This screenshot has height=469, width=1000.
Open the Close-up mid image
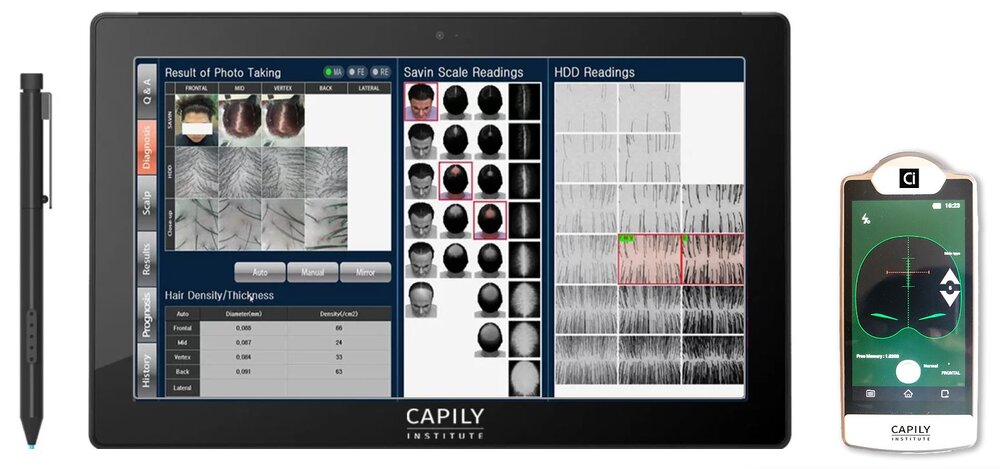point(240,224)
